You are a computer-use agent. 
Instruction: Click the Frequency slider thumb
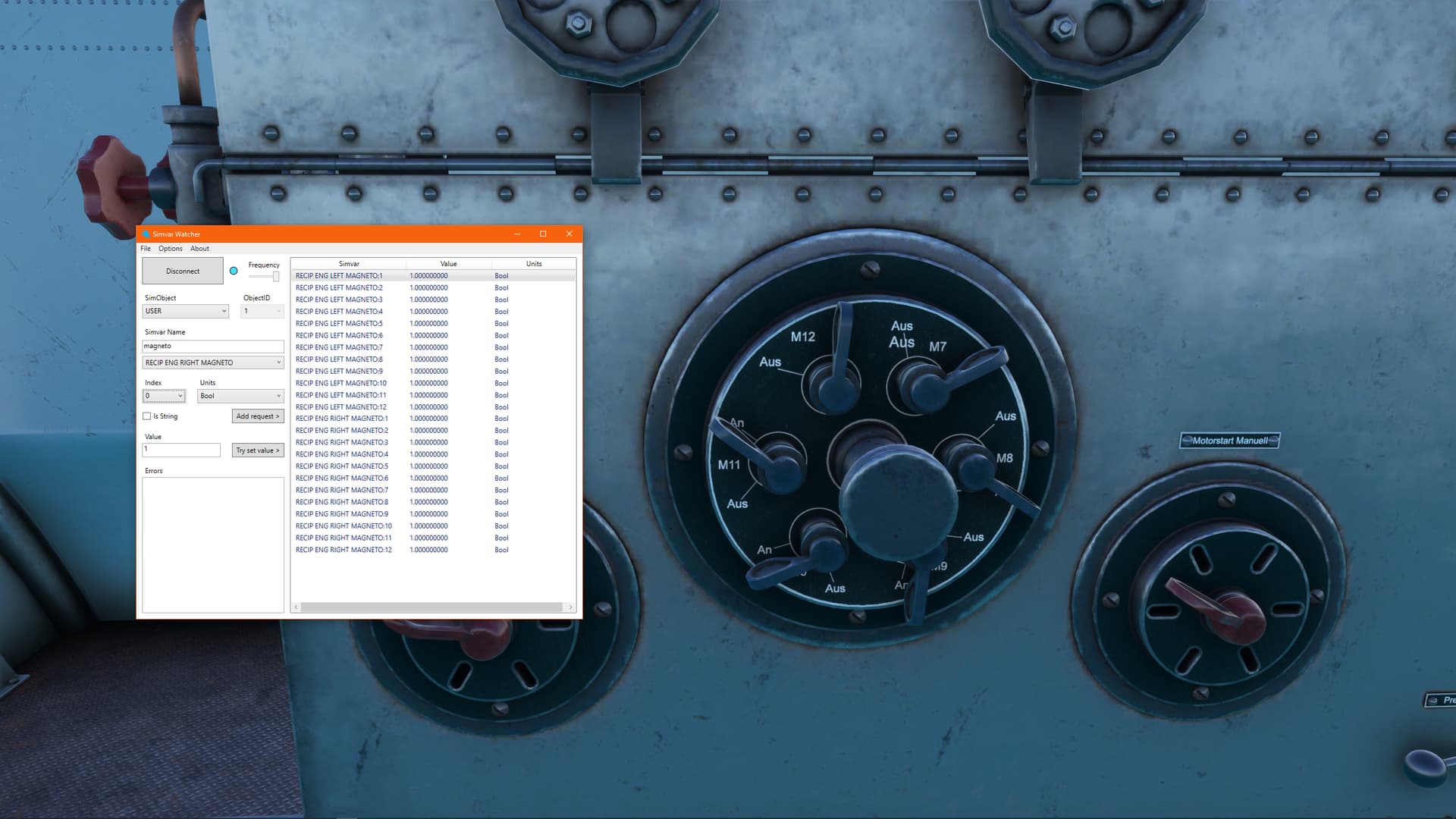pos(276,277)
